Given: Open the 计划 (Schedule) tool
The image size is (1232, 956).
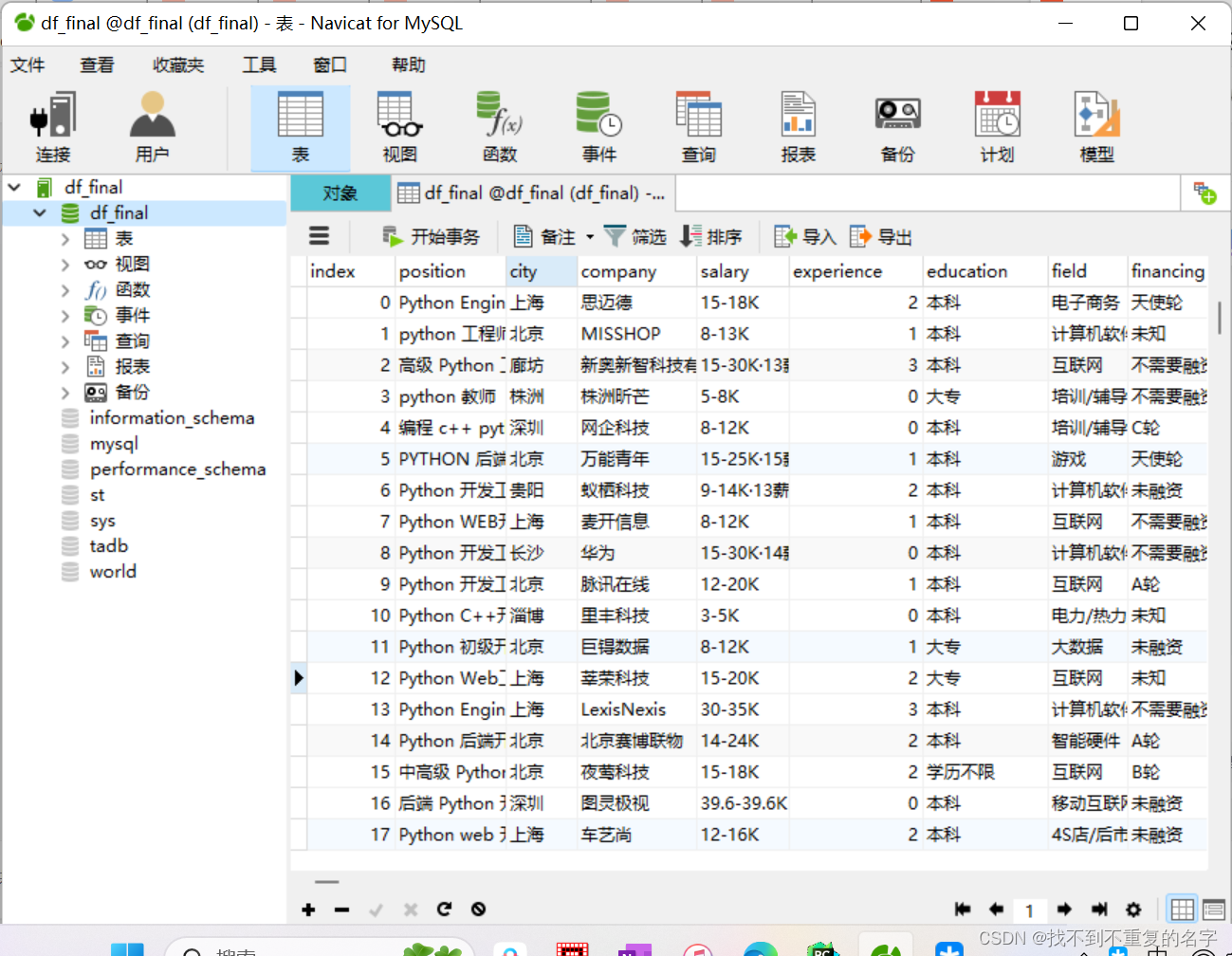Looking at the screenshot, I should click(x=997, y=123).
